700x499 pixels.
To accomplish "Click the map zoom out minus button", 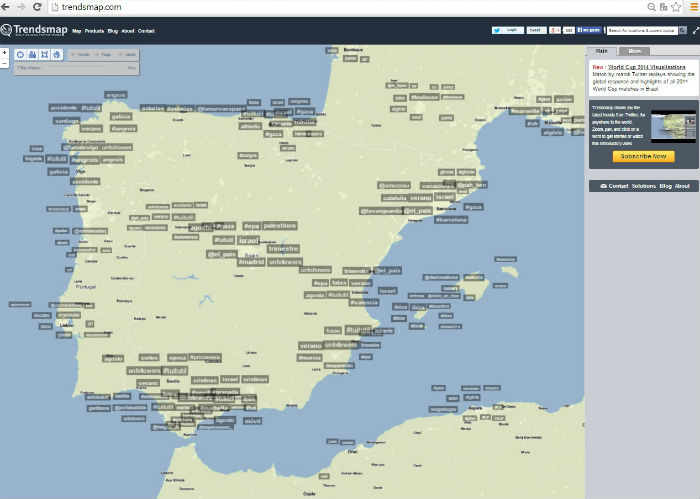I will tap(4, 62).
